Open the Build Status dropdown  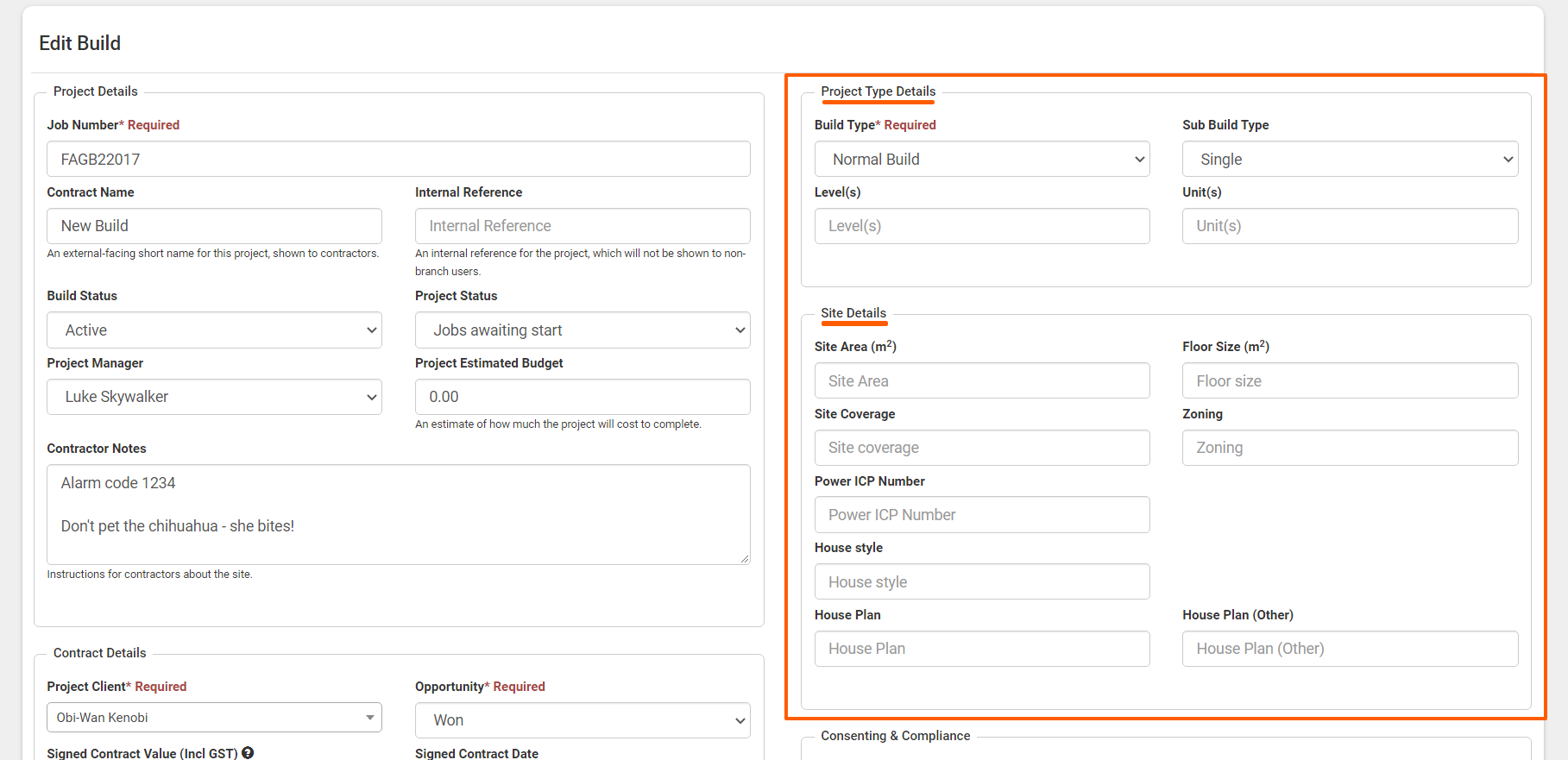pyautogui.click(x=214, y=330)
